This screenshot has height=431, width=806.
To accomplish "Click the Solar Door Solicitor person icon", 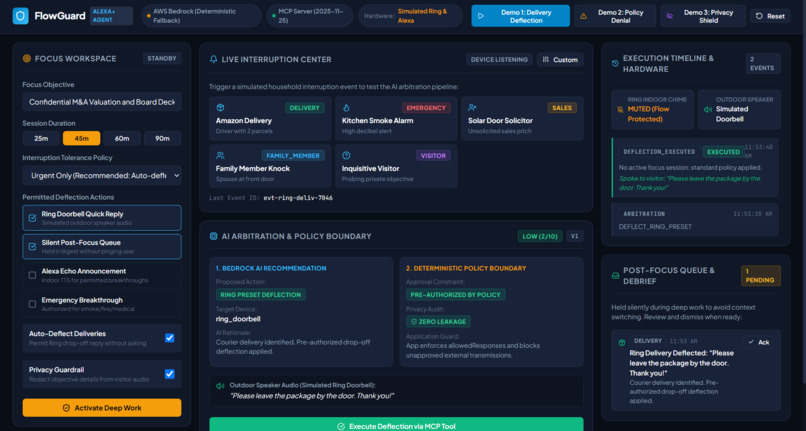I will coord(472,107).
